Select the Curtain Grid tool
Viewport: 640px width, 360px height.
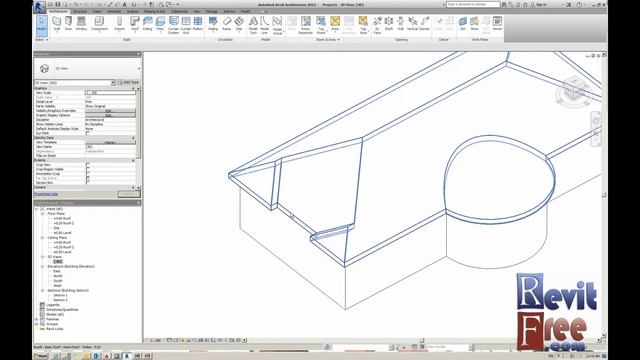(x=186, y=24)
